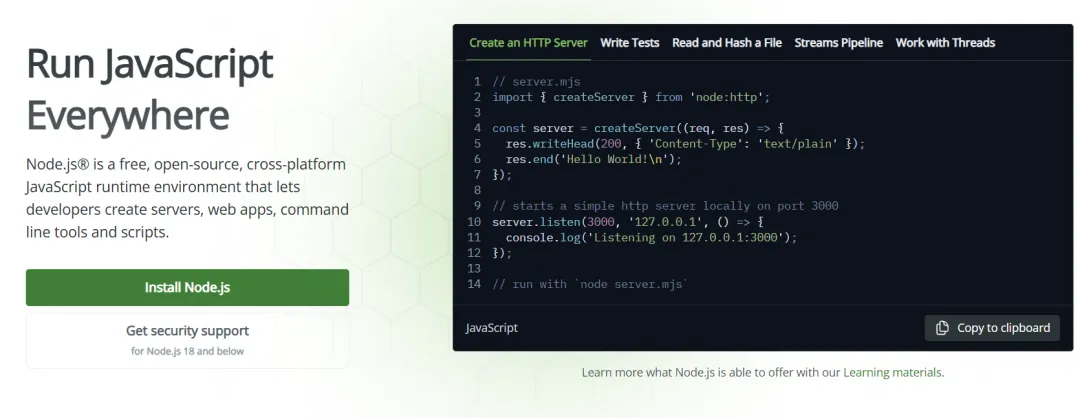
Task: Click the '// server.mjs' comment line
Action: (537, 81)
